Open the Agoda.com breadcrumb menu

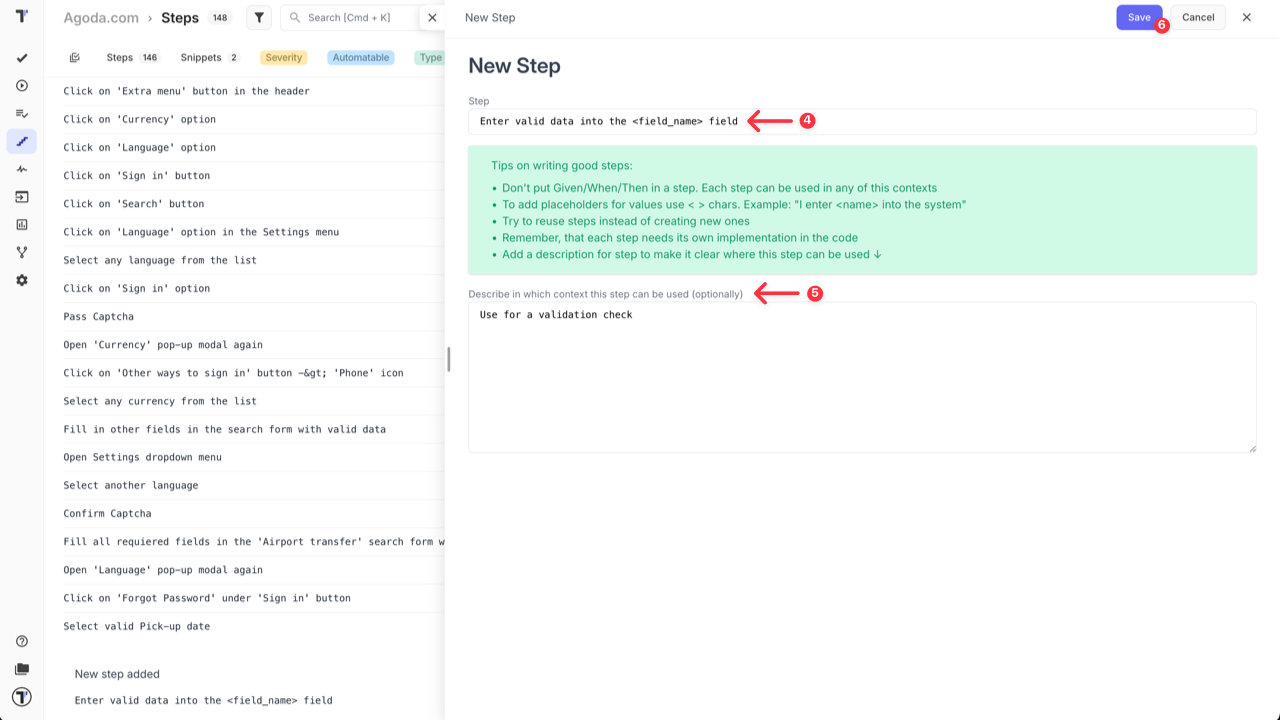tap(101, 17)
